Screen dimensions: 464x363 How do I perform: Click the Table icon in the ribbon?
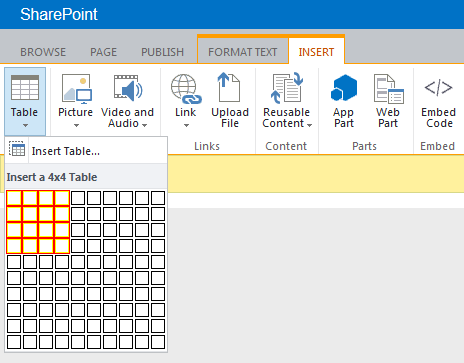pos(25,87)
